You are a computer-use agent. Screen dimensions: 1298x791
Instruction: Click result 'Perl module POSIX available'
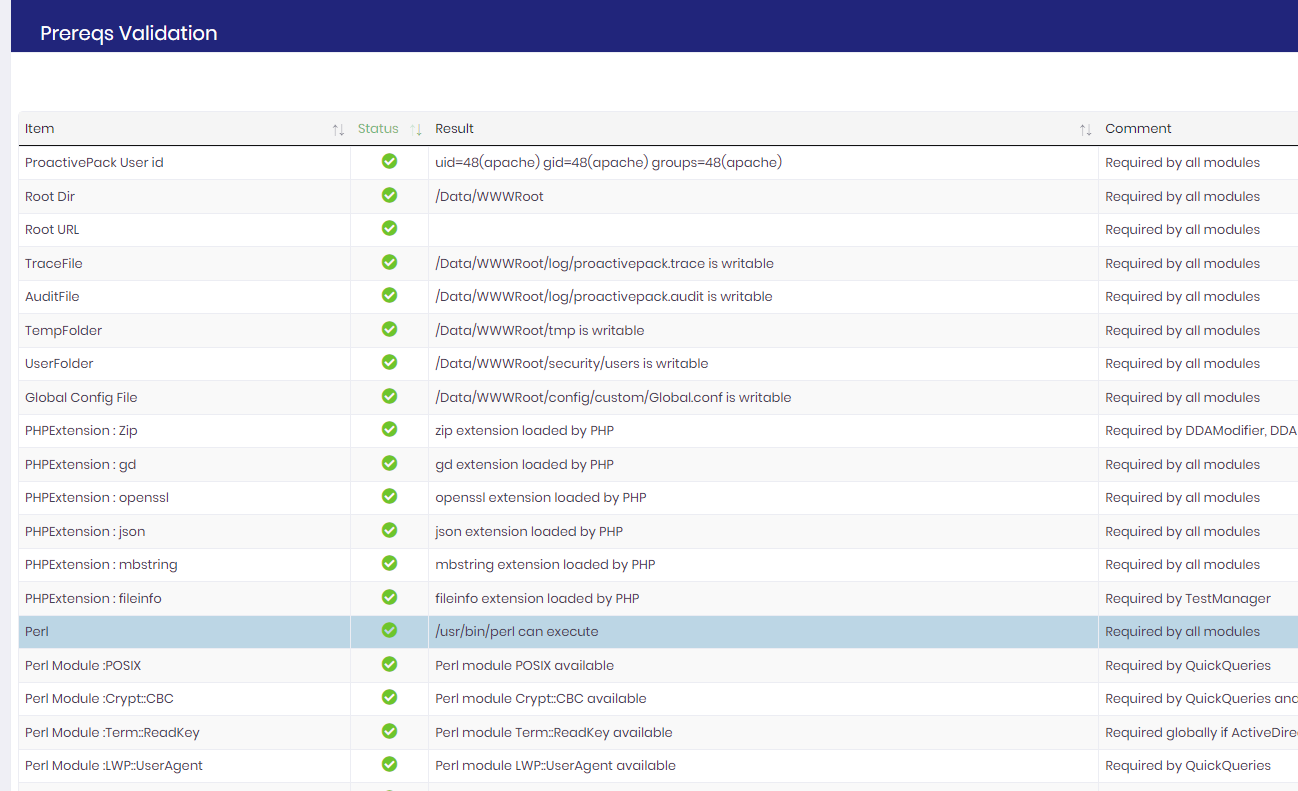[x=524, y=665]
